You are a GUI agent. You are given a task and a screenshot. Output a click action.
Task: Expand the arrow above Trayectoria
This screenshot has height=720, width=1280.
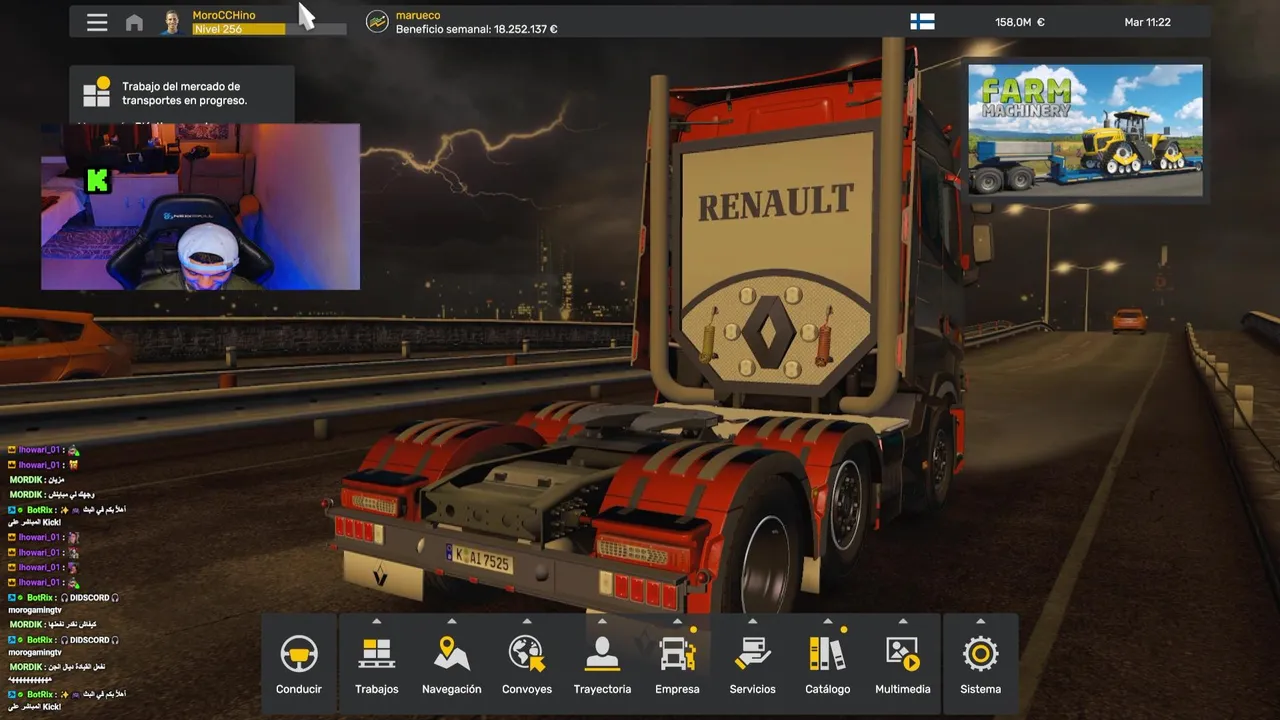pos(602,621)
